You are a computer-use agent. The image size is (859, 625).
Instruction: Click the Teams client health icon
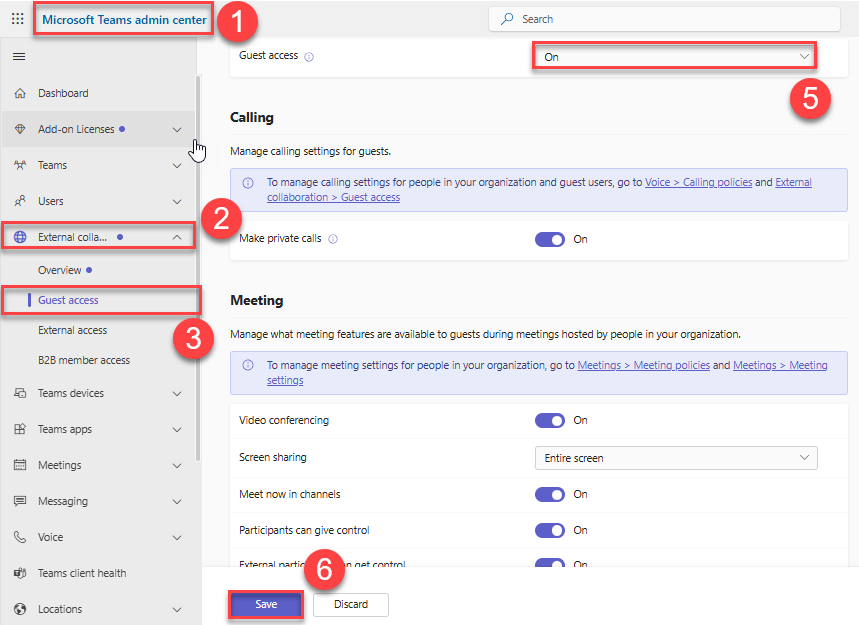(20, 573)
